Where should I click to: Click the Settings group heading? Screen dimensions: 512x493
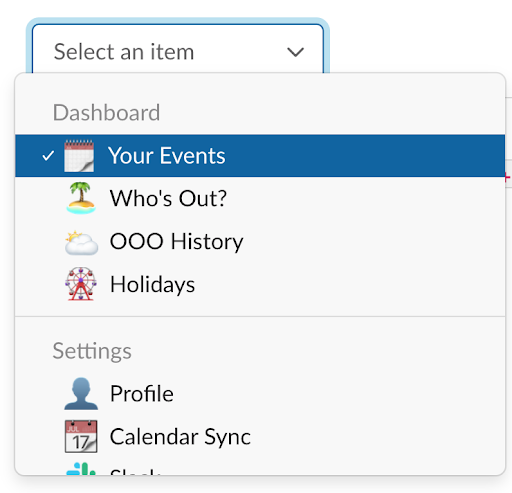[x=92, y=351]
